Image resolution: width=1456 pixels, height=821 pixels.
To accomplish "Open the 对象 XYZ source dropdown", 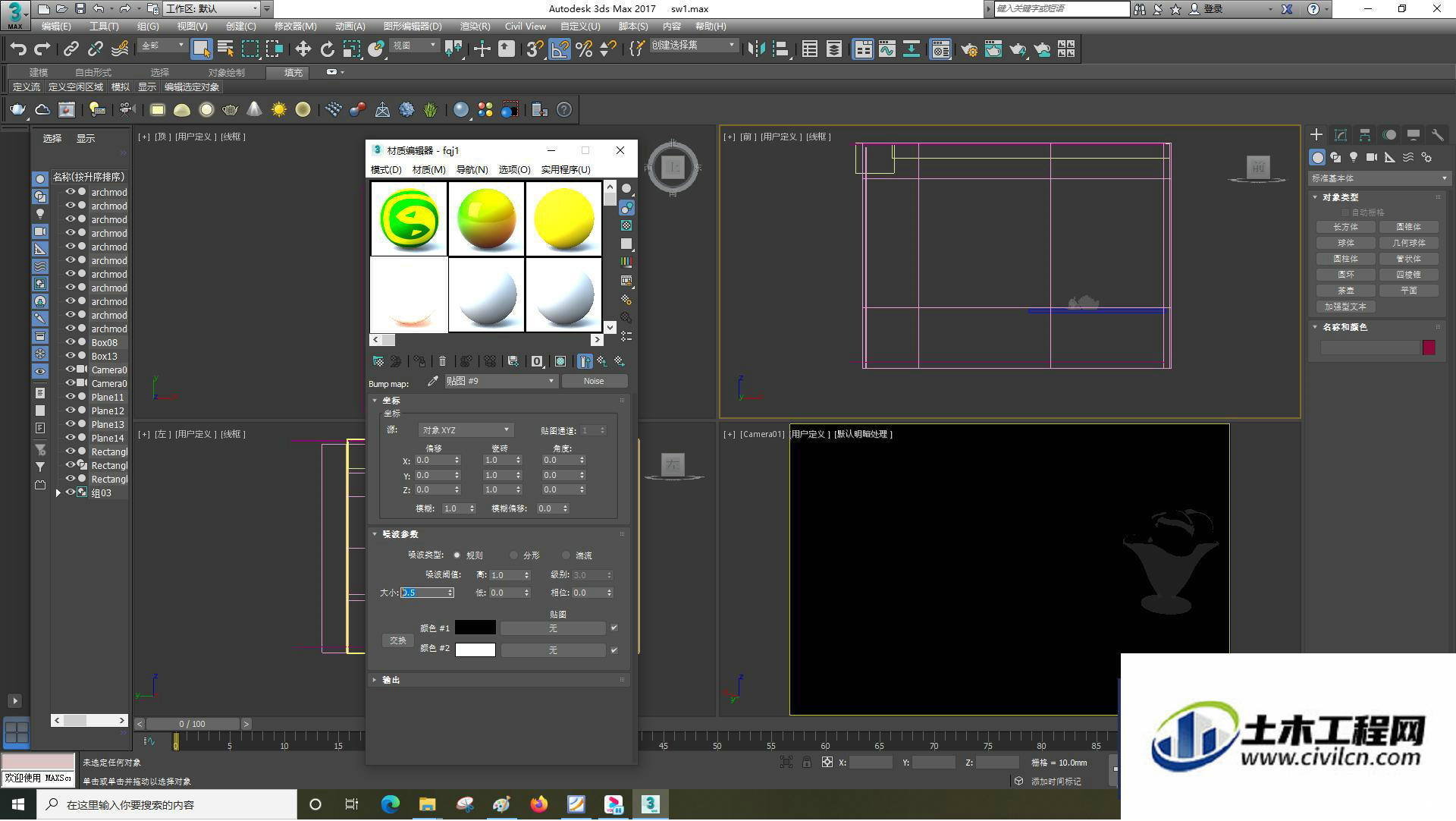I will pos(466,430).
